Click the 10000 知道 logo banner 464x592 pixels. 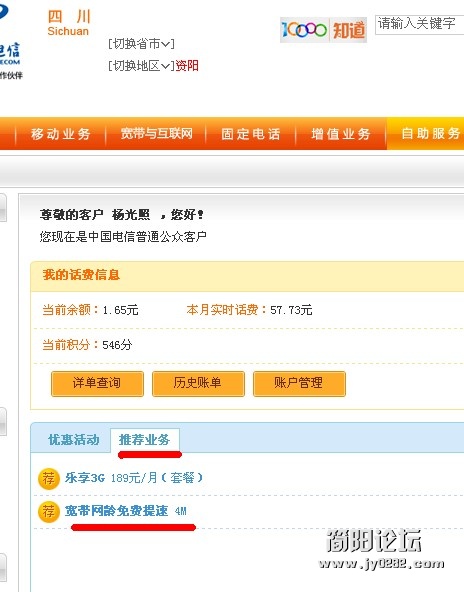[323, 29]
